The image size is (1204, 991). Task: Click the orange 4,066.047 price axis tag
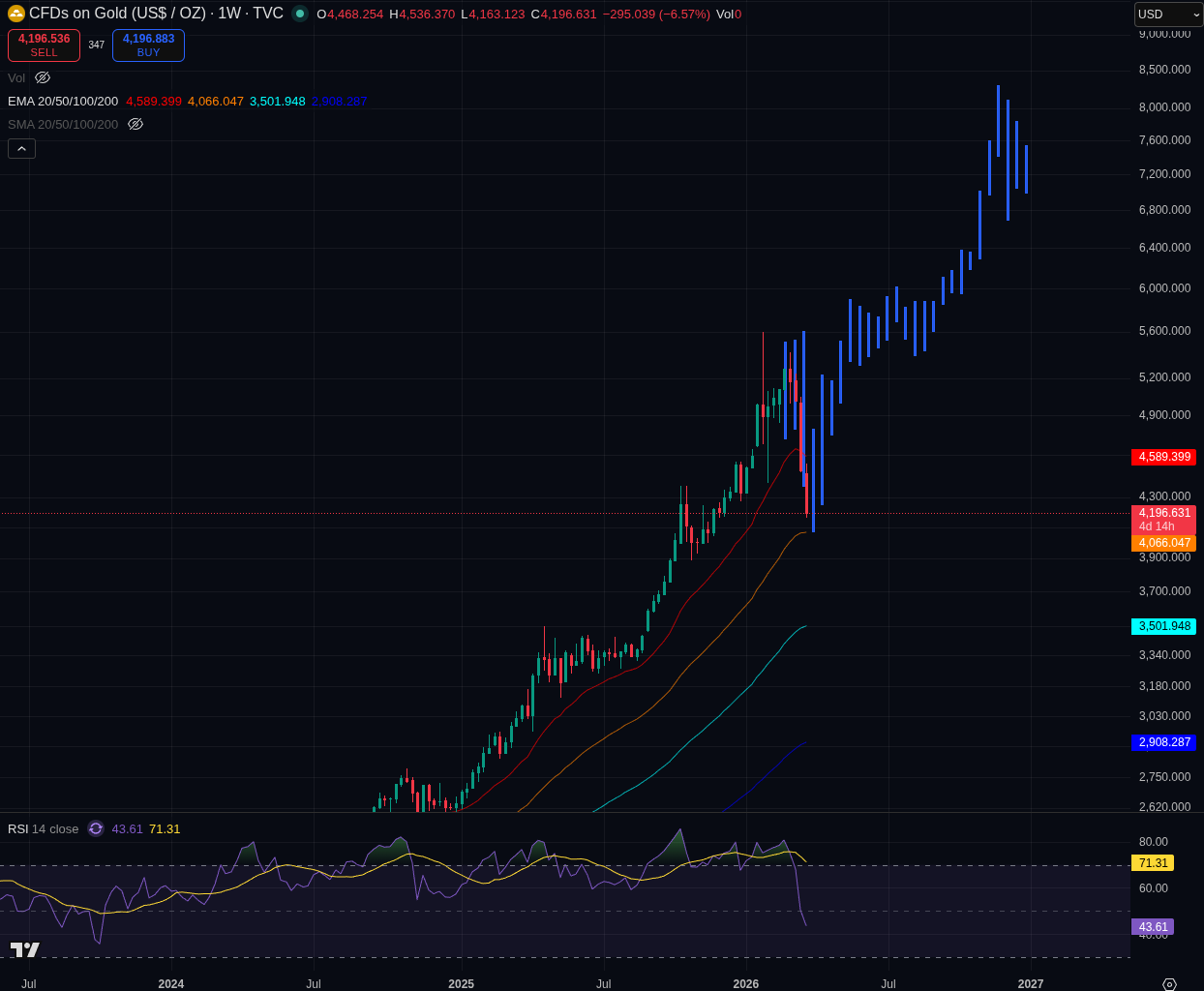pyautogui.click(x=1163, y=543)
